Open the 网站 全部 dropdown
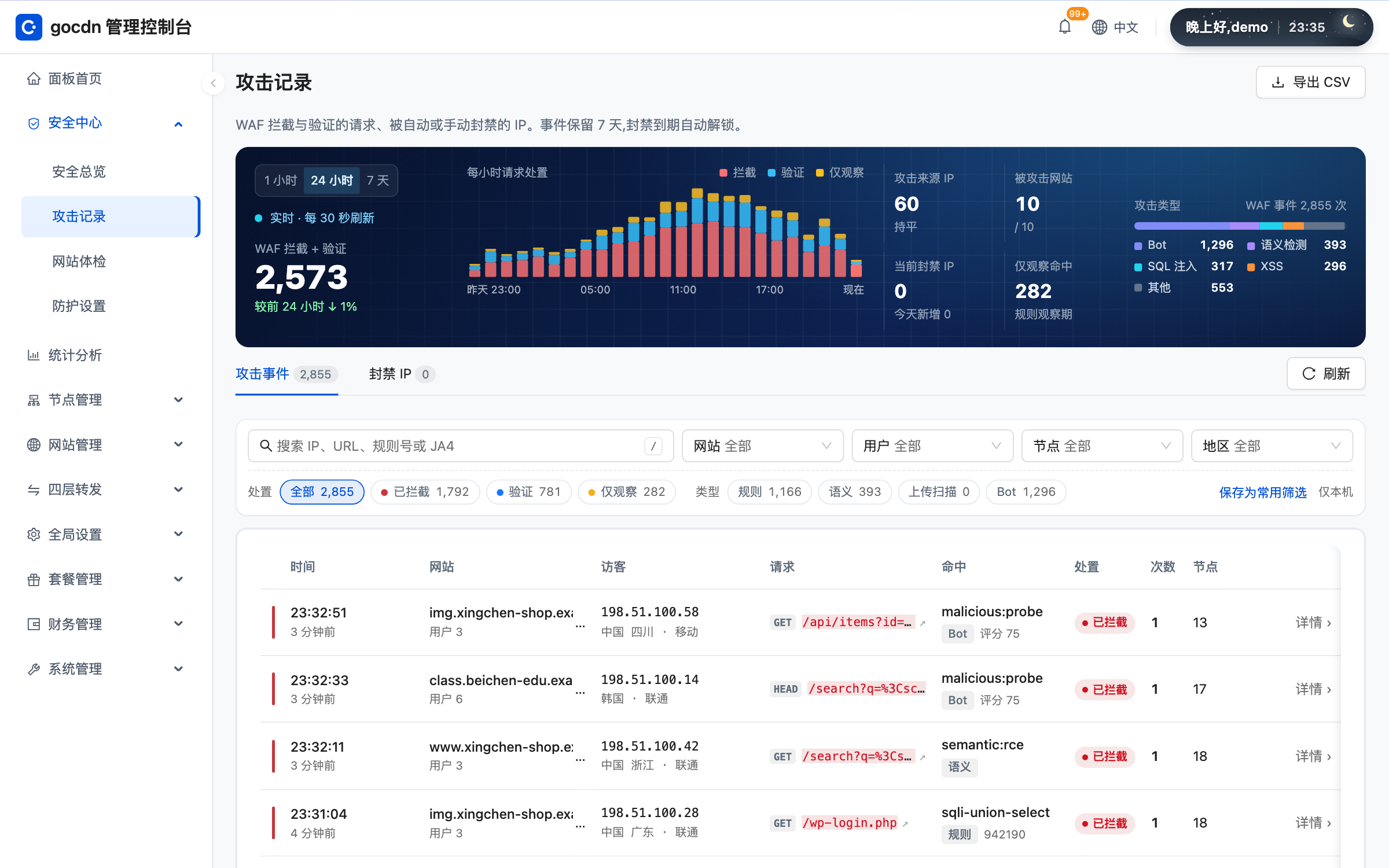1389x868 pixels. (762, 446)
